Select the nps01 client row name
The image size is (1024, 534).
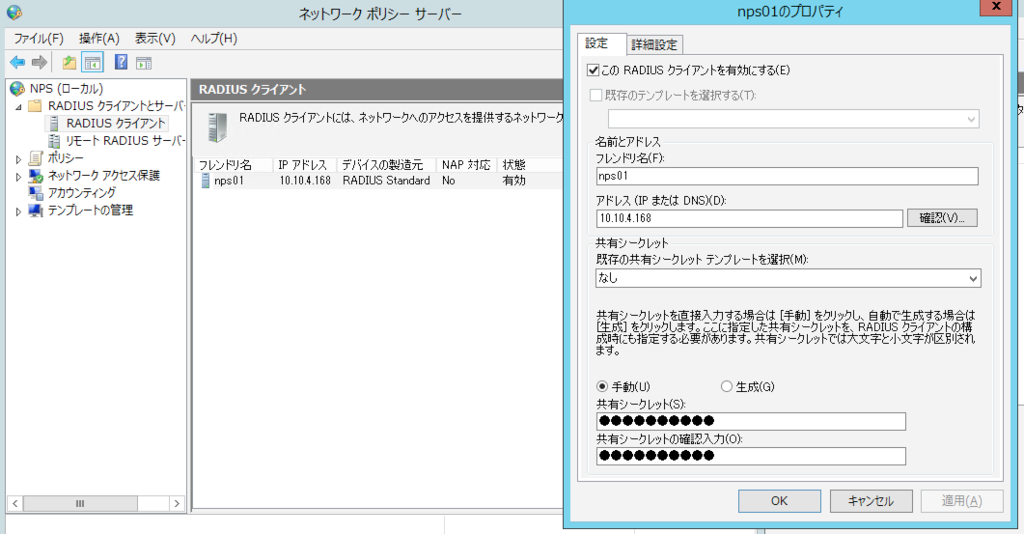pyautogui.click(x=229, y=181)
